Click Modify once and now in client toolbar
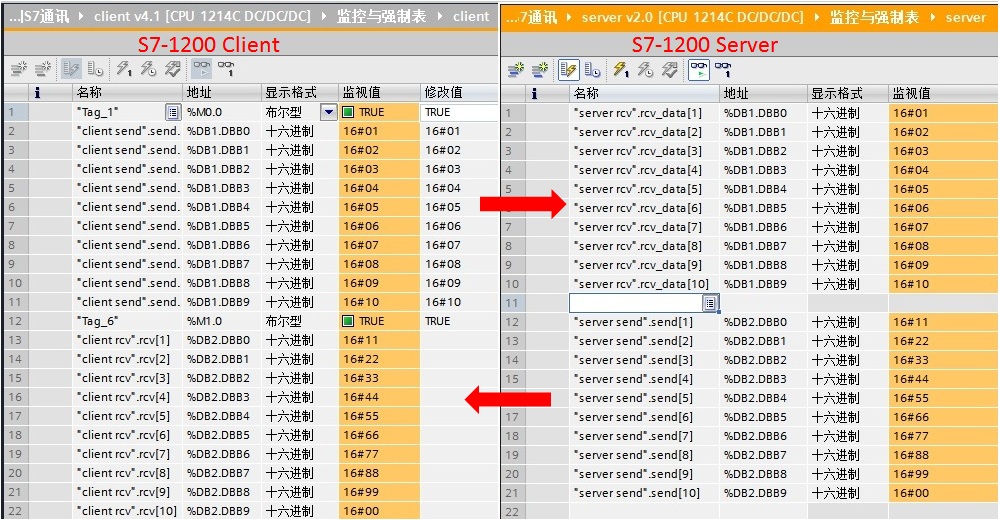The width and height of the screenshot is (999, 520). pos(124,68)
